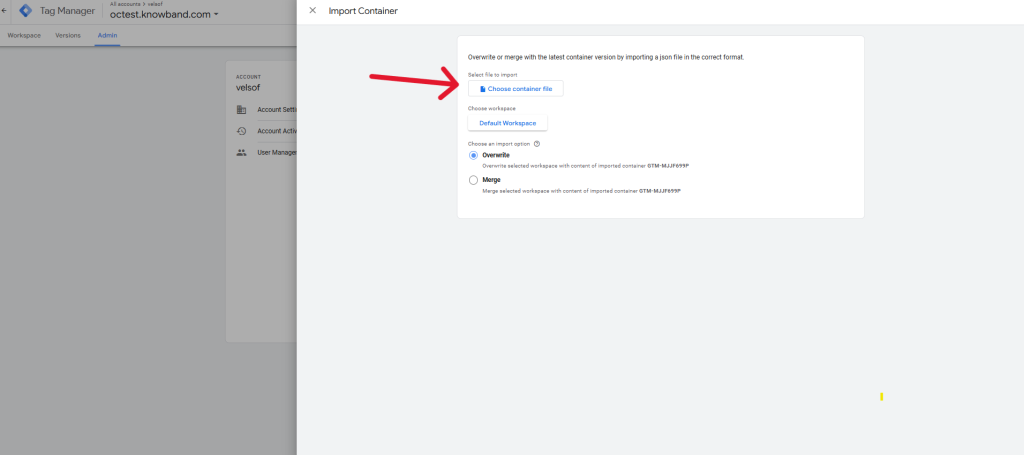Click the velsof account name
This screenshot has height=455, width=1024.
[248, 87]
